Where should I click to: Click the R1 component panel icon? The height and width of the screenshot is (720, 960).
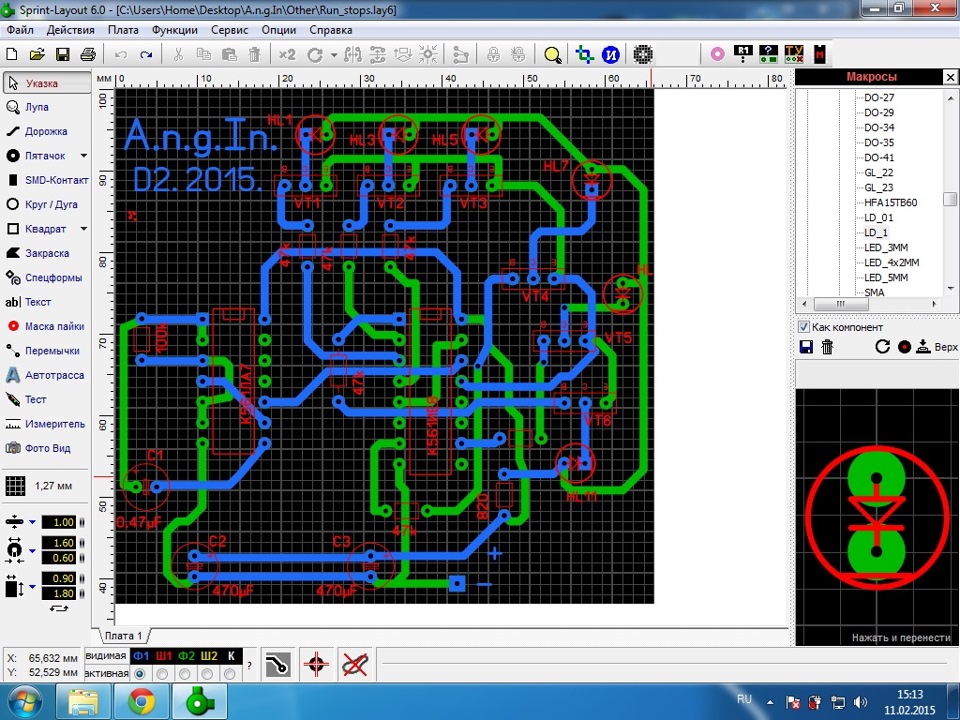[x=743, y=54]
